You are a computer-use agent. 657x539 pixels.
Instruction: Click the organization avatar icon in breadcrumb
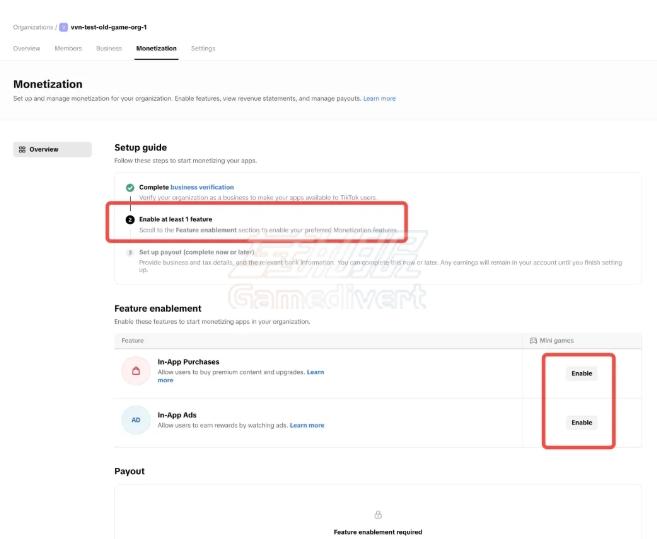63,27
